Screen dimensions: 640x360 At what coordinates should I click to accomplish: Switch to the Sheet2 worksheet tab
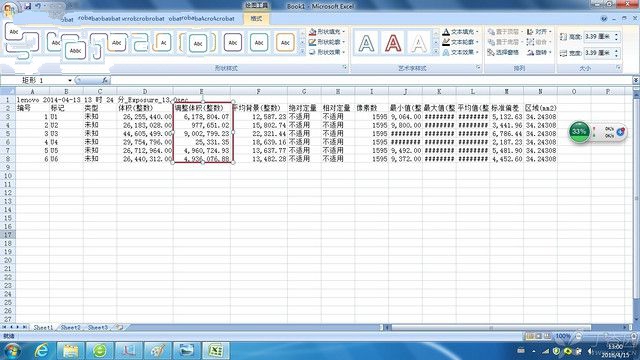tap(71, 327)
